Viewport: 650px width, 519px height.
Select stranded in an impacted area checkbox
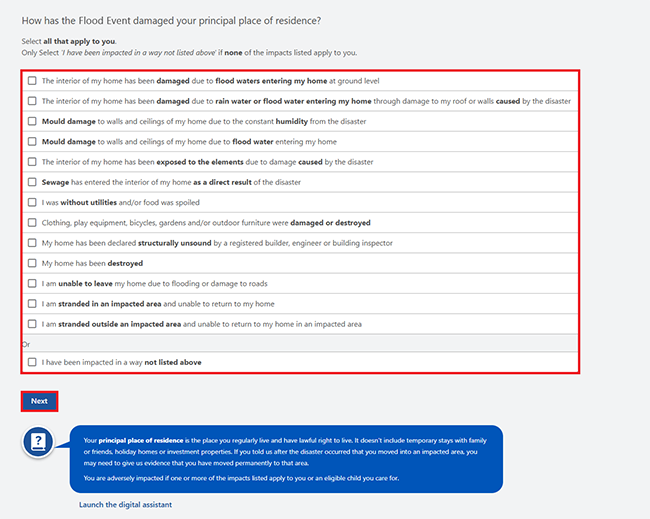(x=32, y=303)
